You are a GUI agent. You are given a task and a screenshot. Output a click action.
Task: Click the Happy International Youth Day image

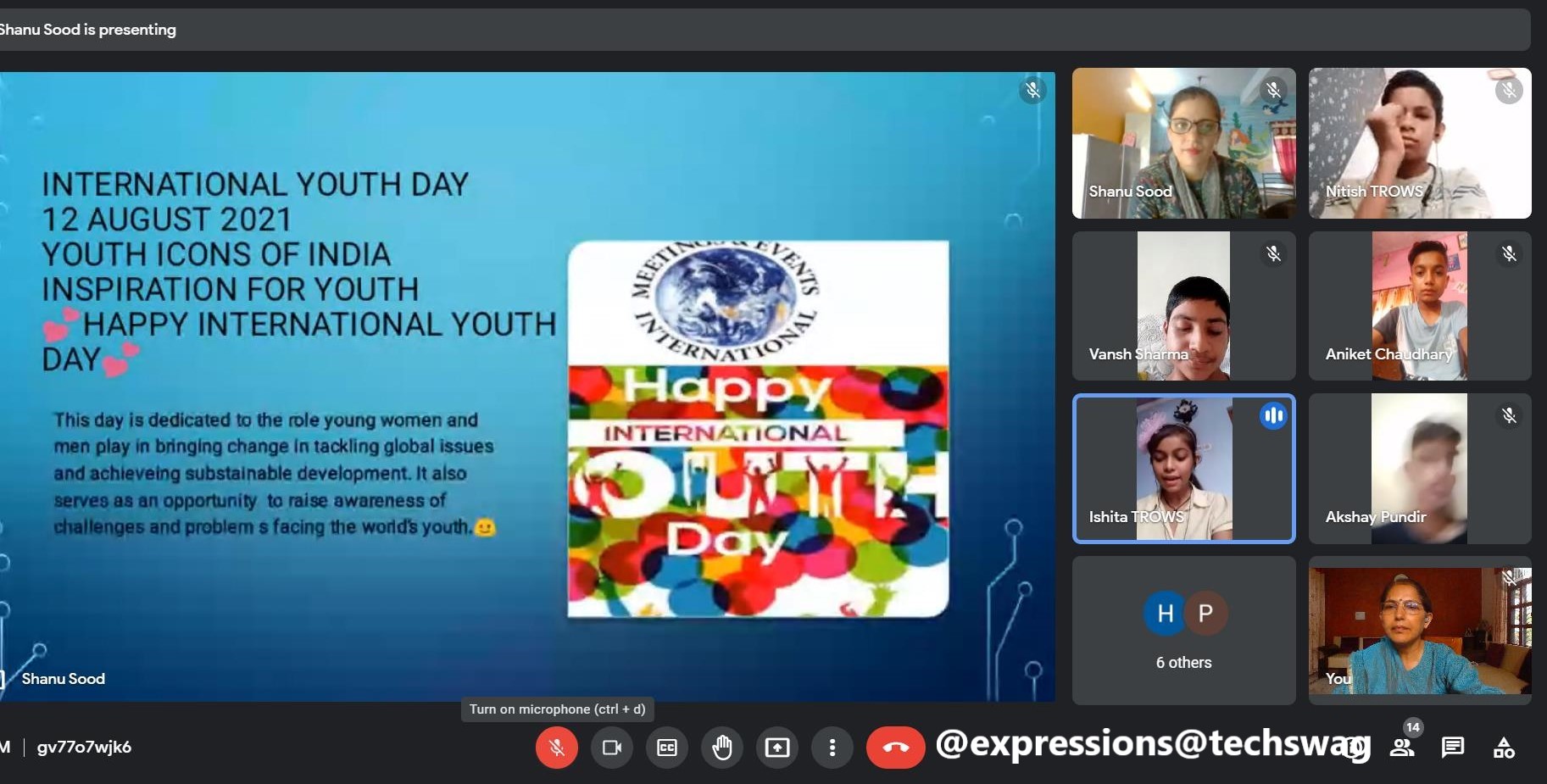[x=758, y=429]
